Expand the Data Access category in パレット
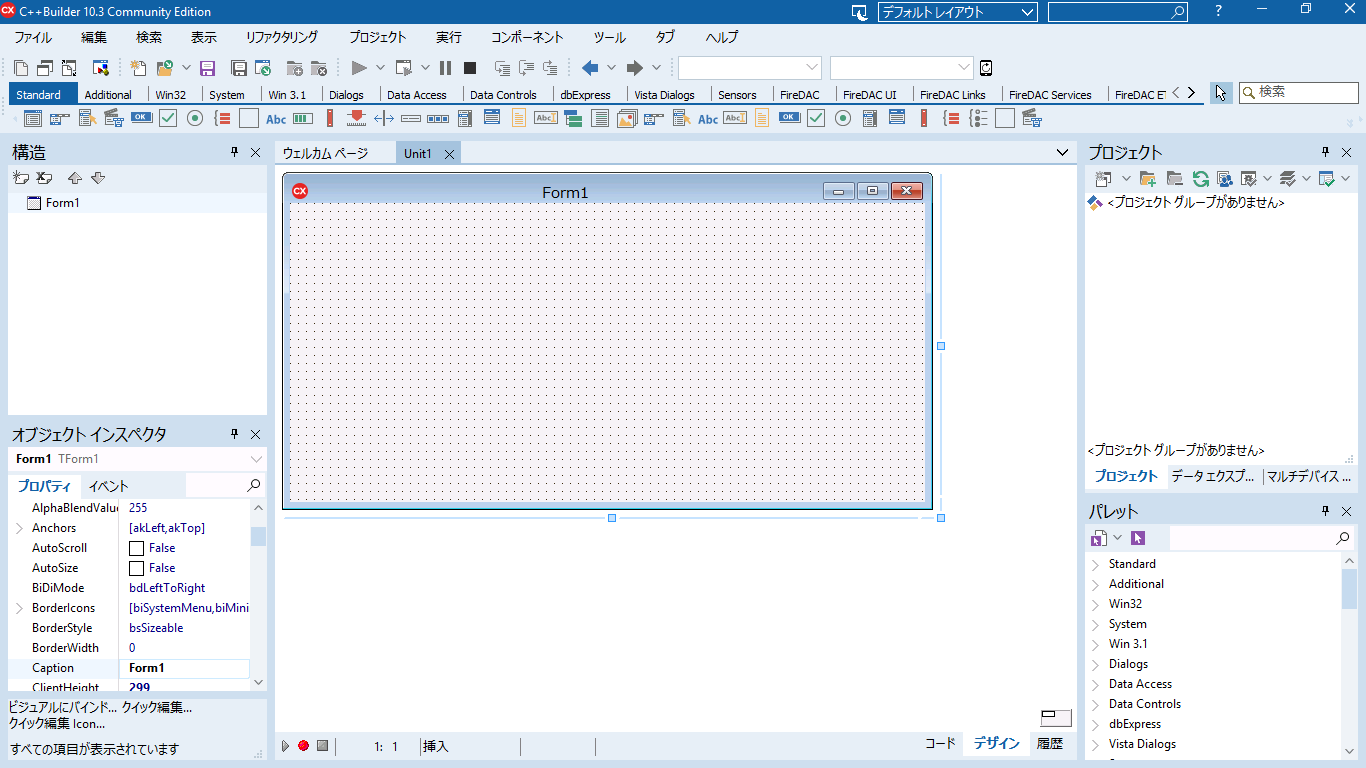Viewport: 1366px width, 768px height. 1095,684
